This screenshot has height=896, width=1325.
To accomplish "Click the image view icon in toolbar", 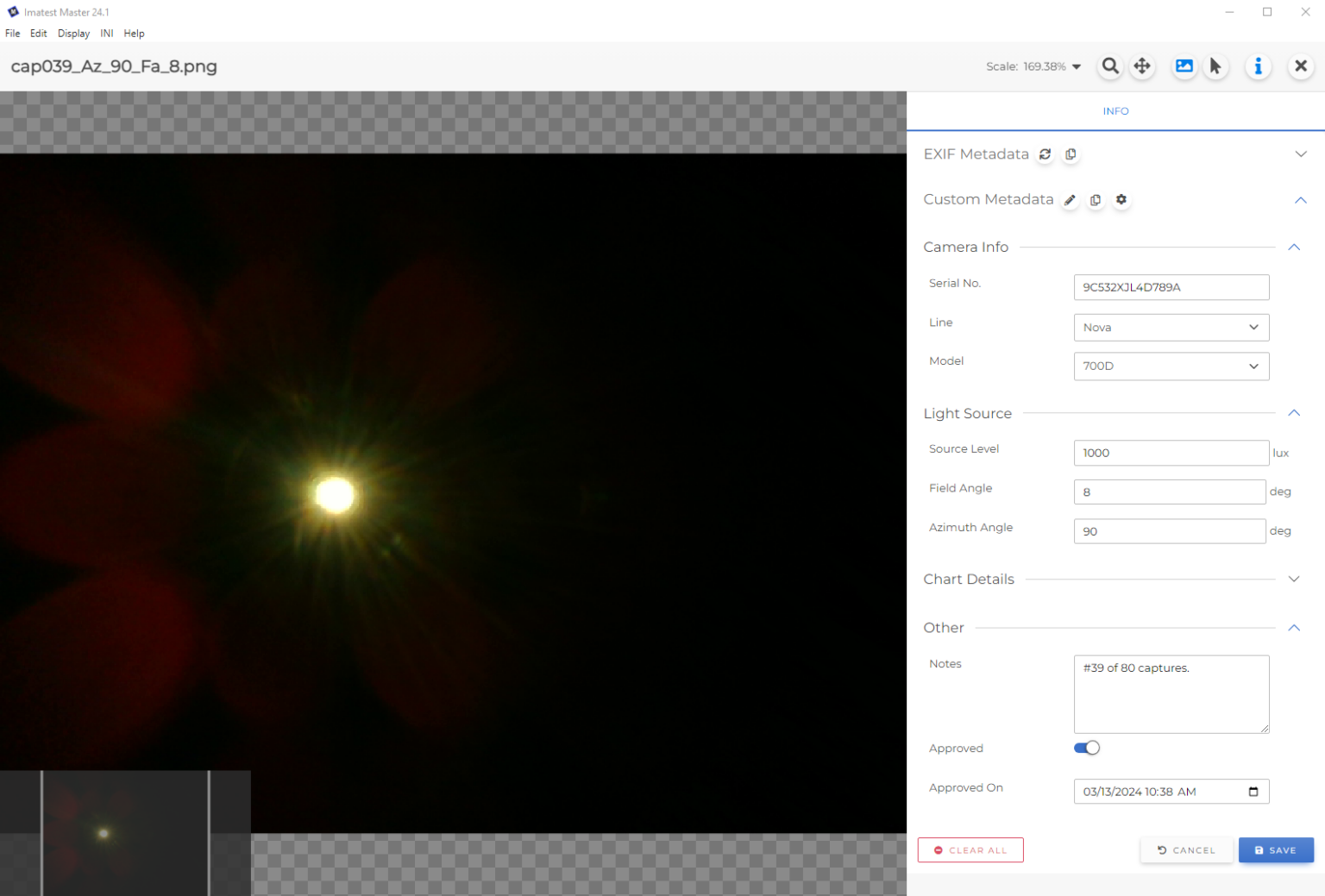I will pyautogui.click(x=1184, y=66).
